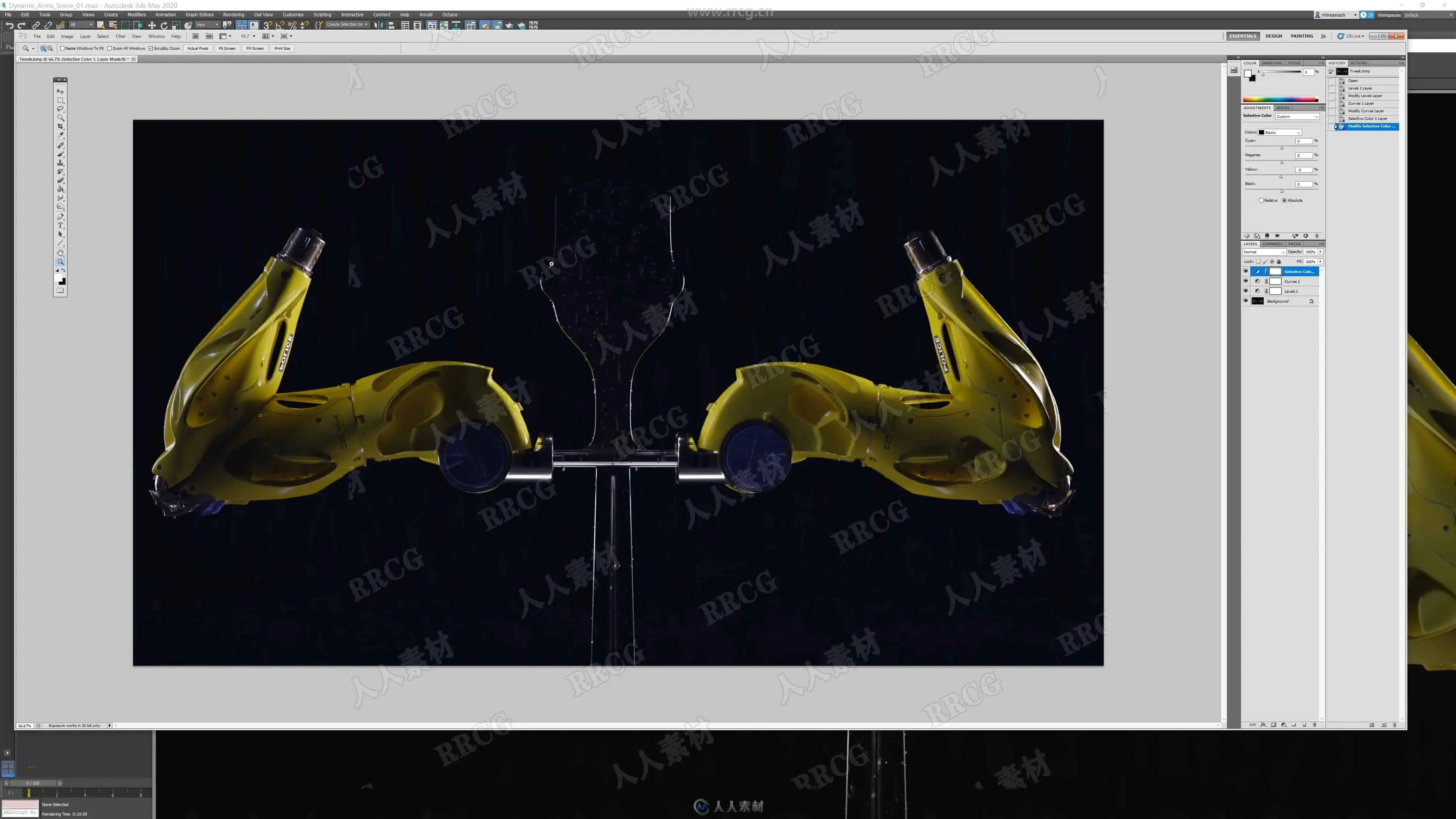
Task: Select the Hand tool
Action: pos(61,253)
